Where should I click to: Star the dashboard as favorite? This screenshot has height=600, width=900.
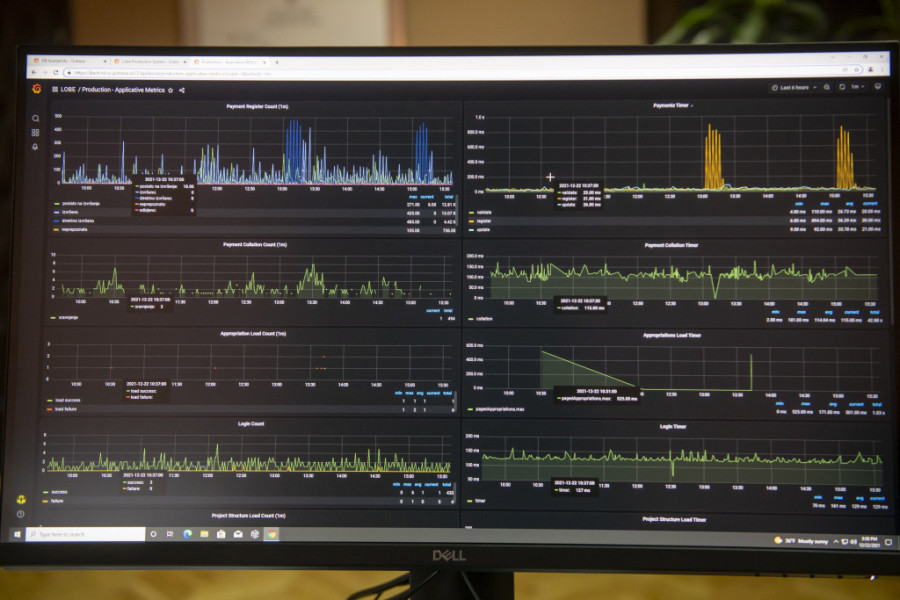[x=170, y=90]
